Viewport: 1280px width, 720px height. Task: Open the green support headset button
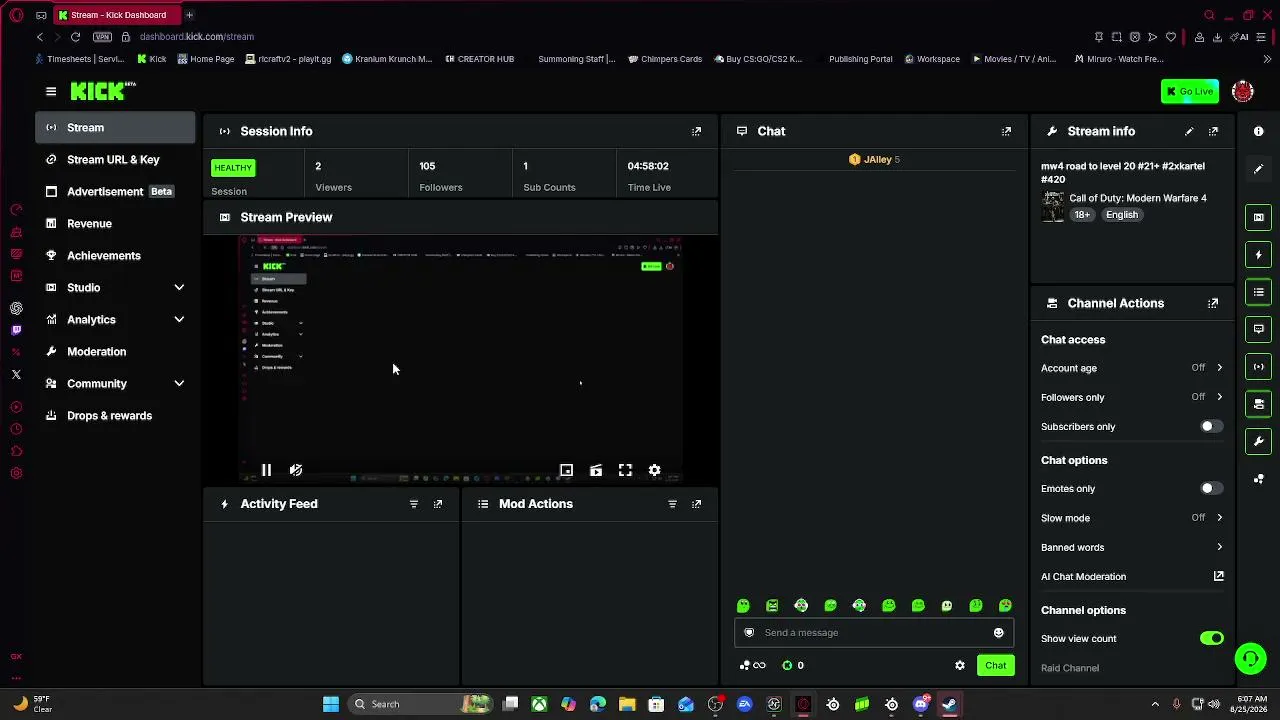[1250, 658]
